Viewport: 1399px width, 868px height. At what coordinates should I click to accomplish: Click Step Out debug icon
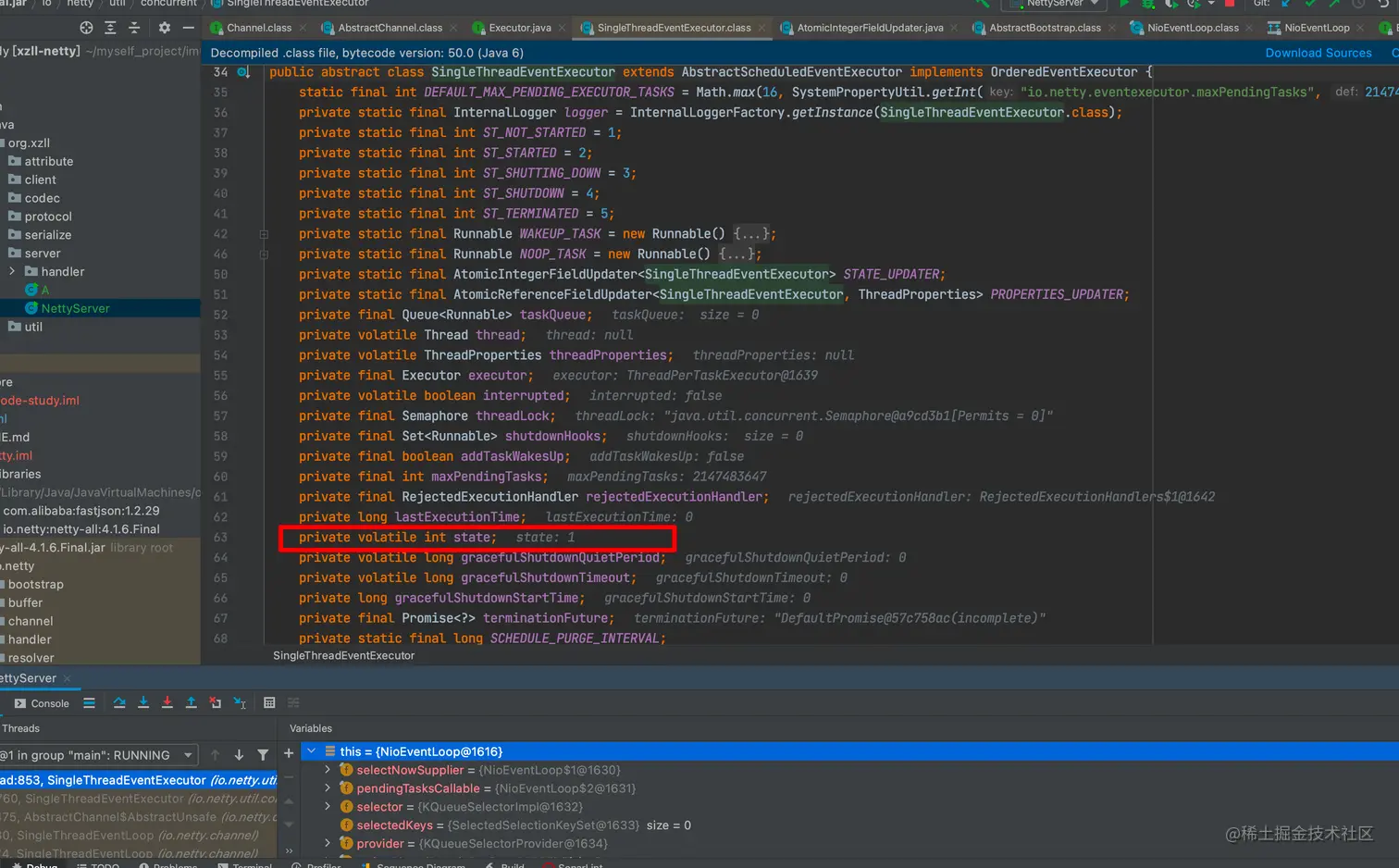pos(191,703)
